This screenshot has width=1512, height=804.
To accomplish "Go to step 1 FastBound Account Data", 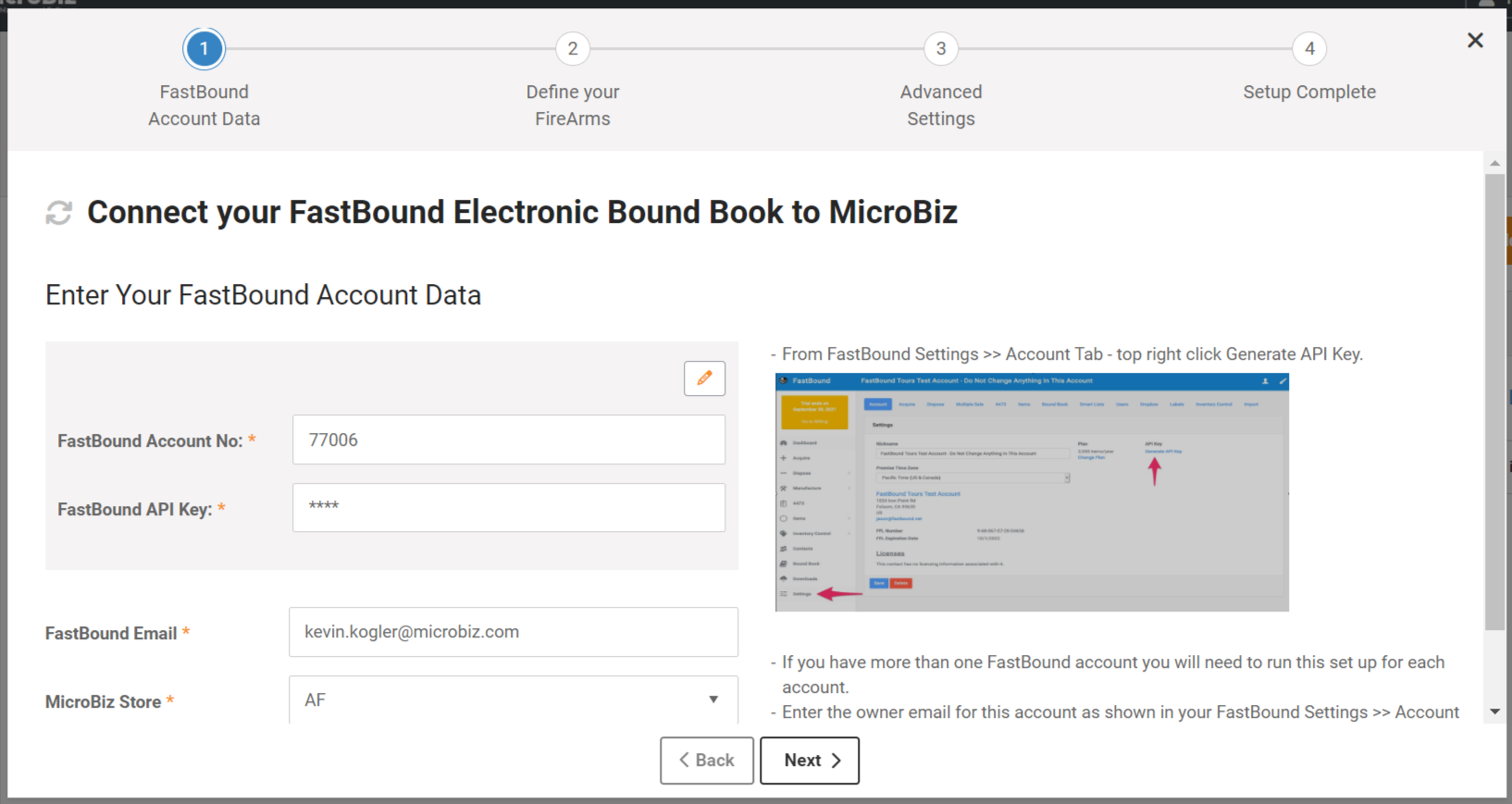I will [x=204, y=49].
